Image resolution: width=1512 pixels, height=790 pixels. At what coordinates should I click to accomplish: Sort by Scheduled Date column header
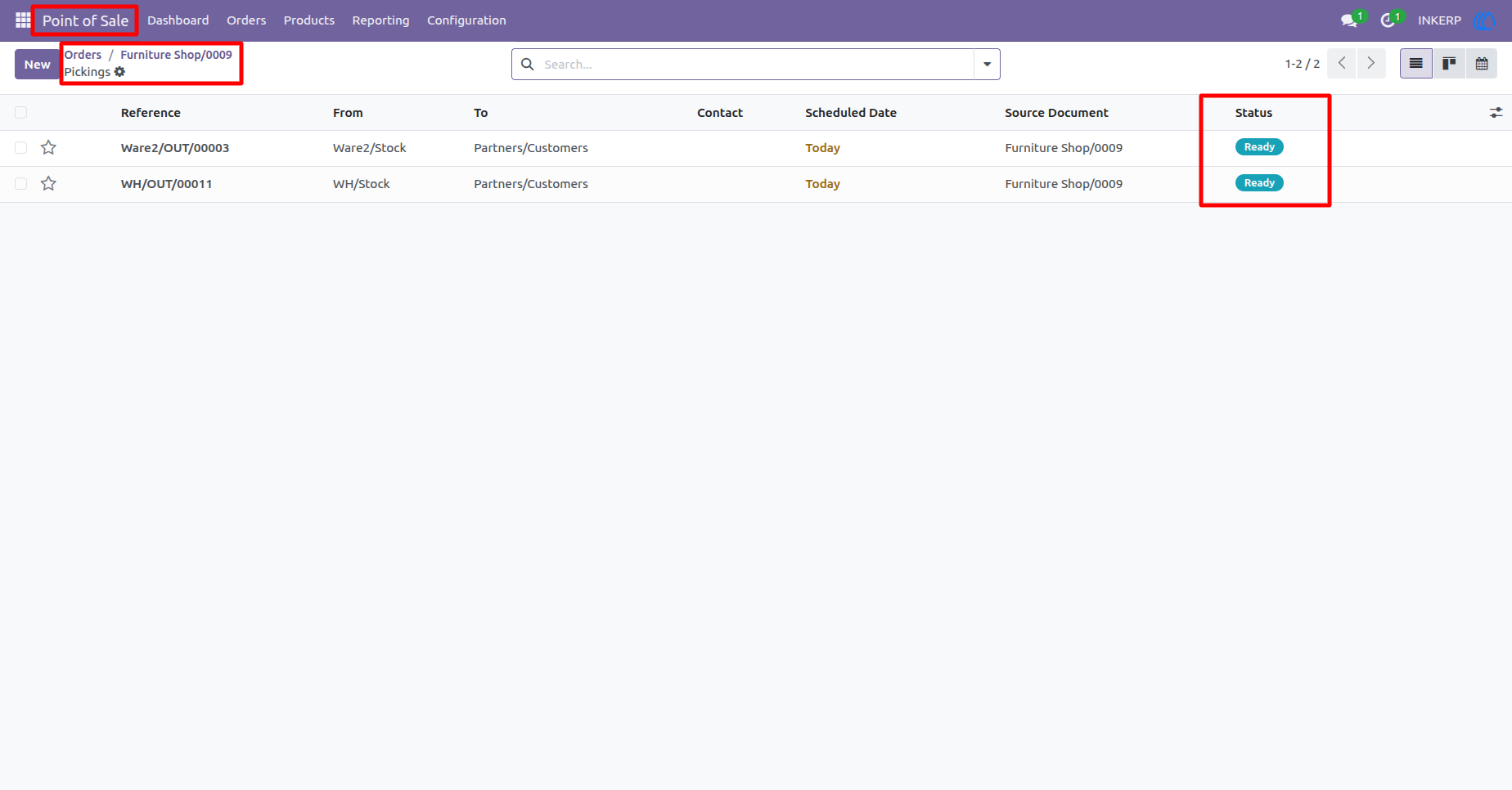851,113
